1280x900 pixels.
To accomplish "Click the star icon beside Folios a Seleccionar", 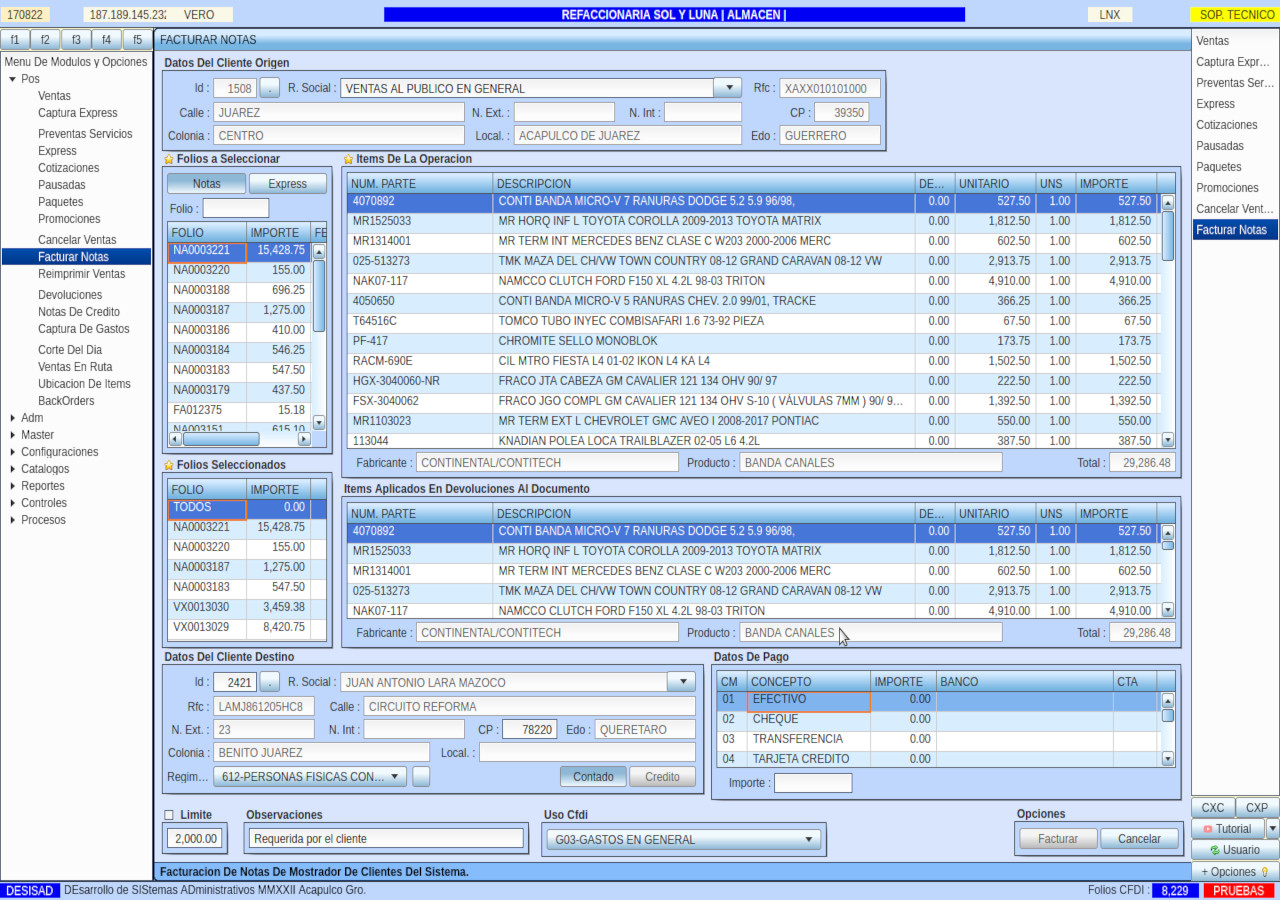I will (169, 159).
